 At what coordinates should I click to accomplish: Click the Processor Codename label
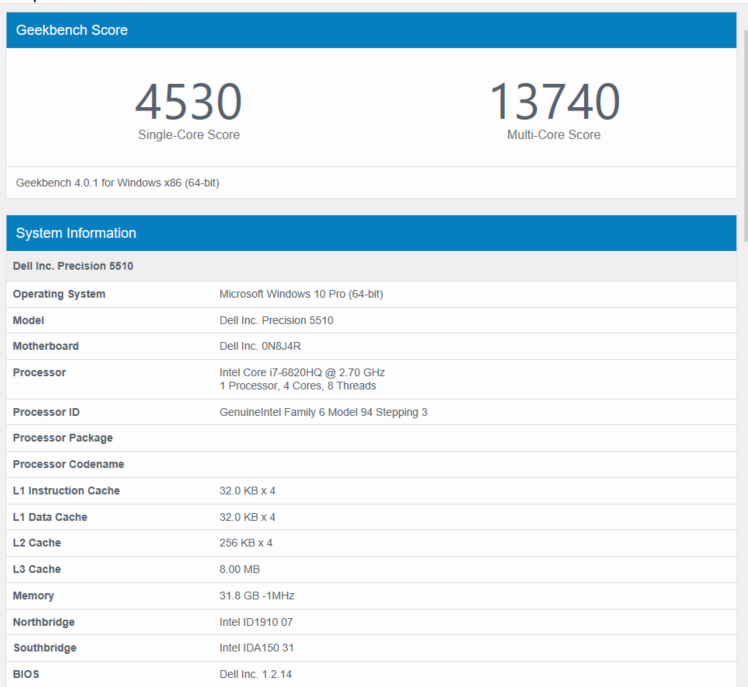pyautogui.click(x=68, y=464)
